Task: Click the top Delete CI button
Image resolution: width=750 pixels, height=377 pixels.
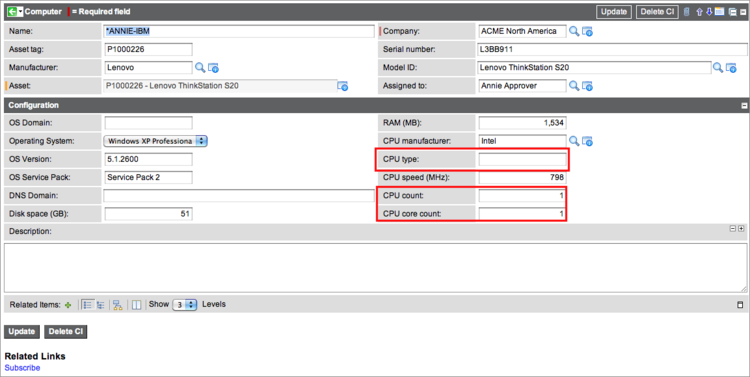Action: (x=657, y=12)
